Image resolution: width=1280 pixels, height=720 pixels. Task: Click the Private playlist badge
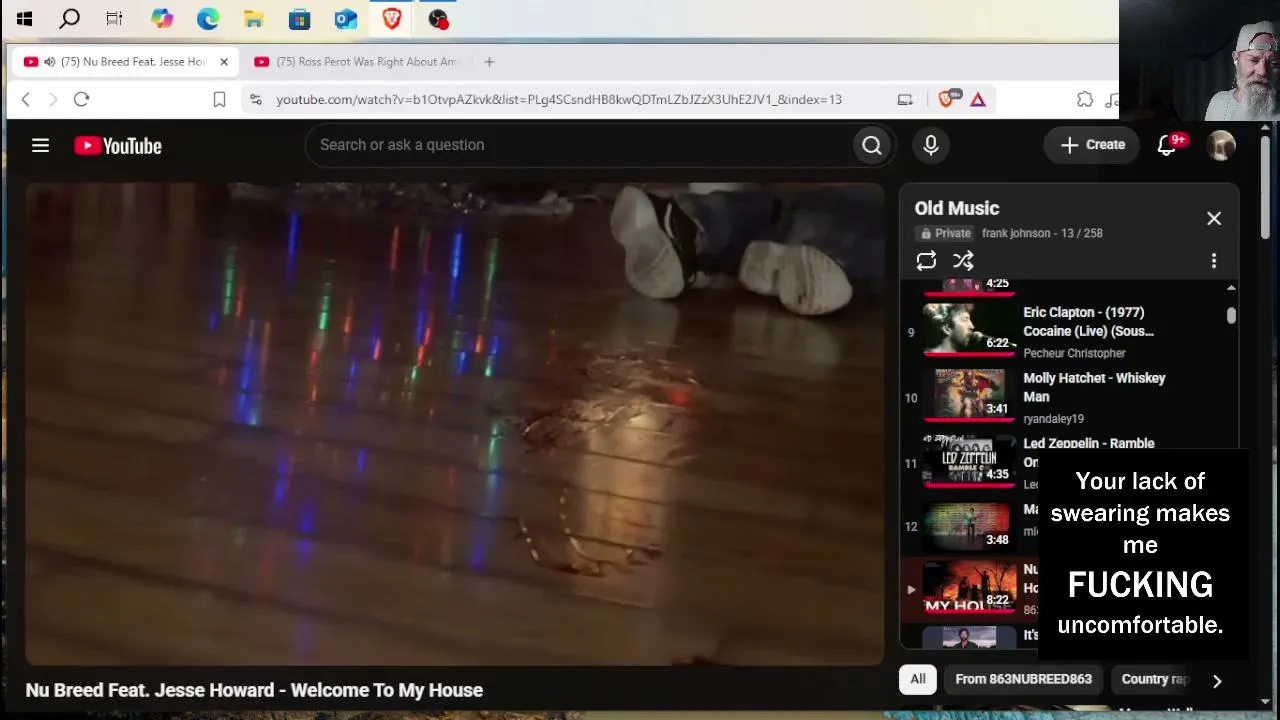point(946,233)
